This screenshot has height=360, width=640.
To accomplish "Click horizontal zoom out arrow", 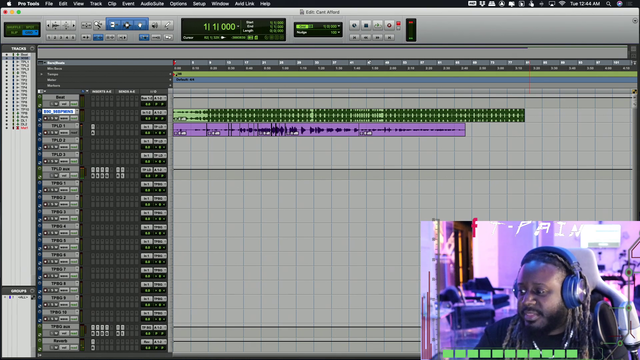I will tap(48, 25).
